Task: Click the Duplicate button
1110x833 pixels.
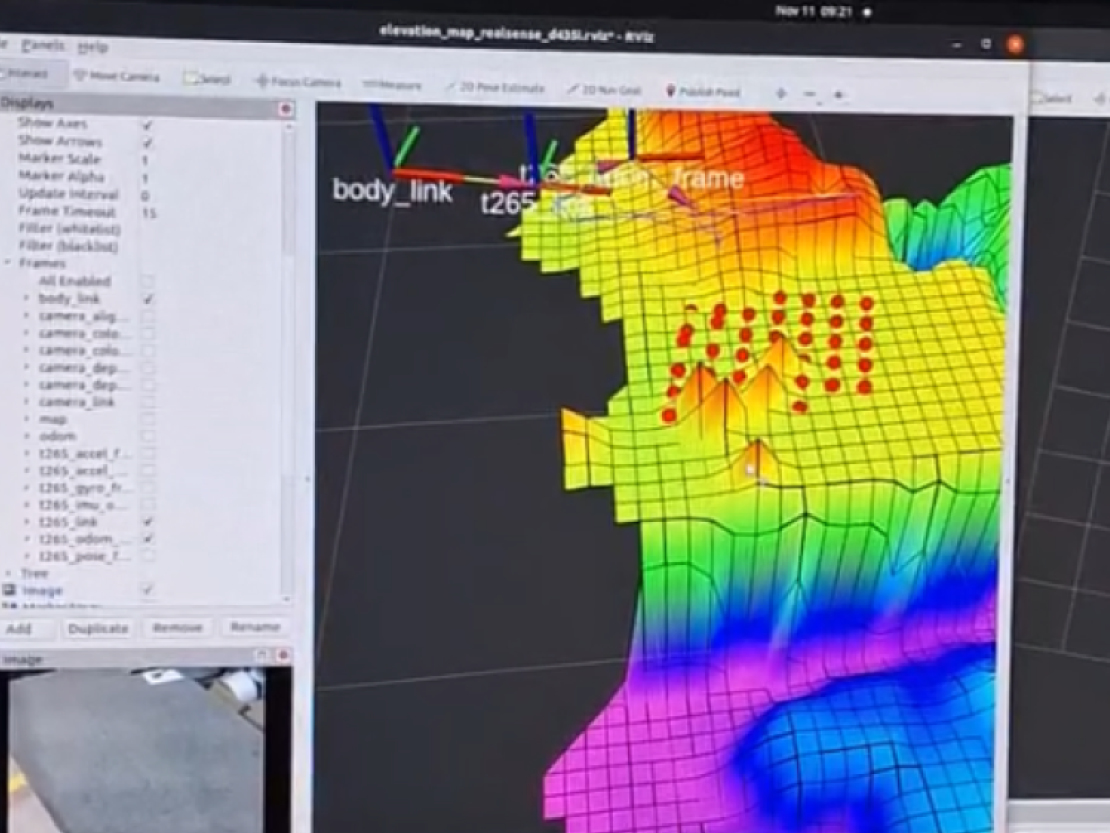Action: tap(98, 628)
